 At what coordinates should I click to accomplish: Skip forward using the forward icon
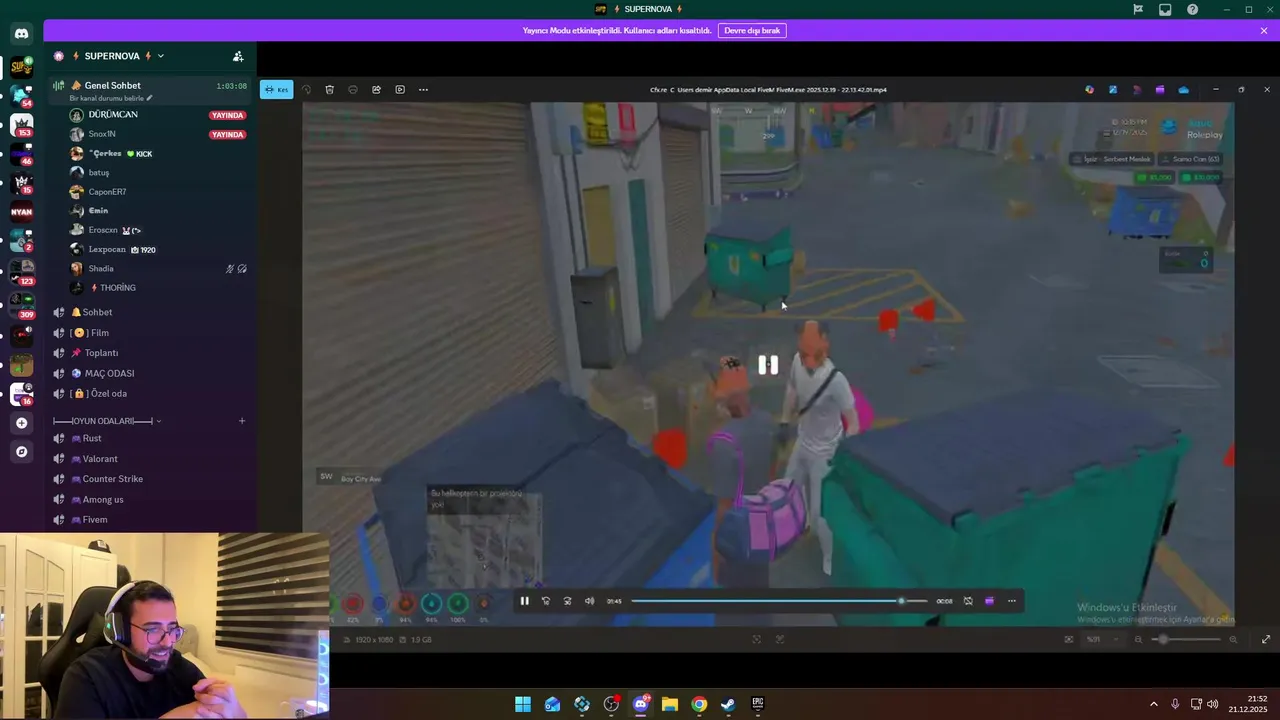point(568,601)
